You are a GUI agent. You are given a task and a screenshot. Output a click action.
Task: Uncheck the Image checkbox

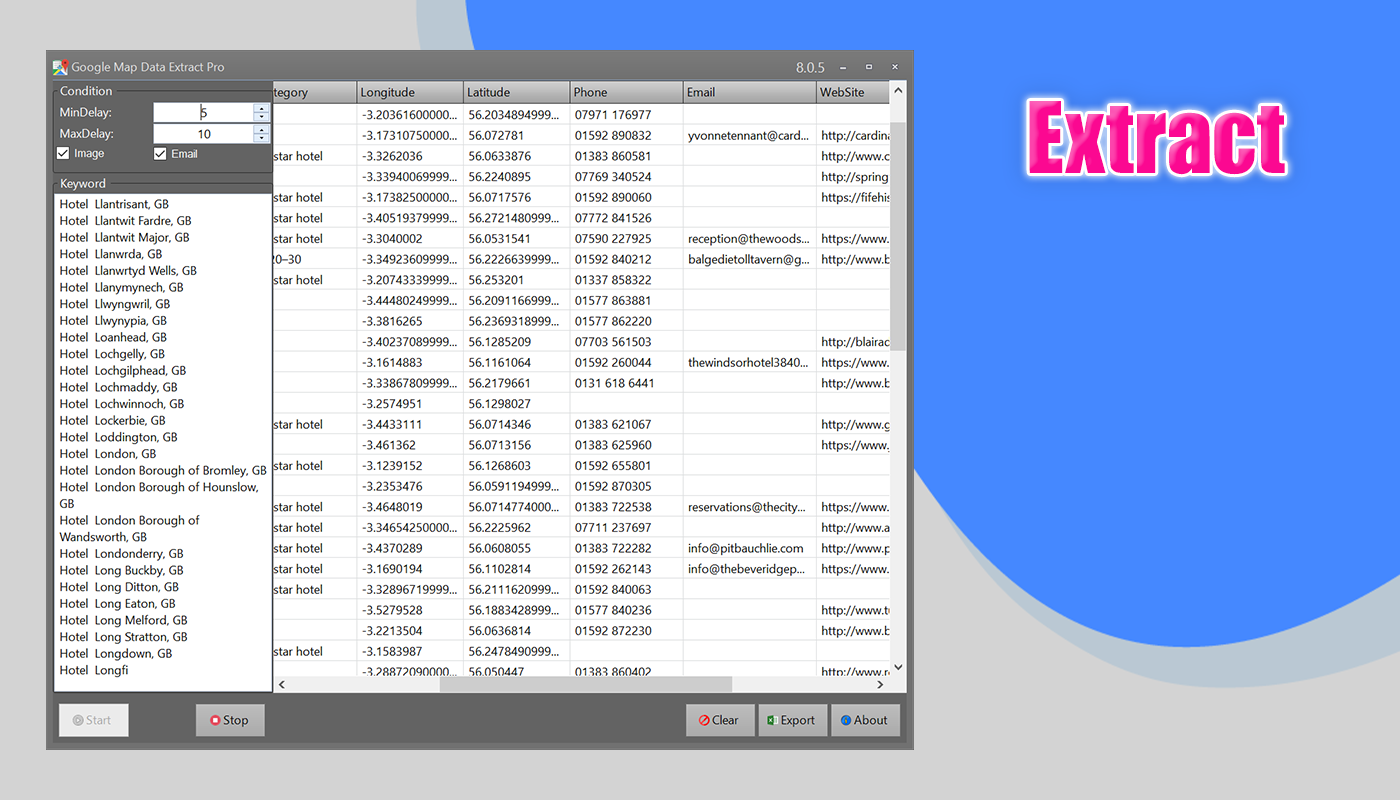64,153
